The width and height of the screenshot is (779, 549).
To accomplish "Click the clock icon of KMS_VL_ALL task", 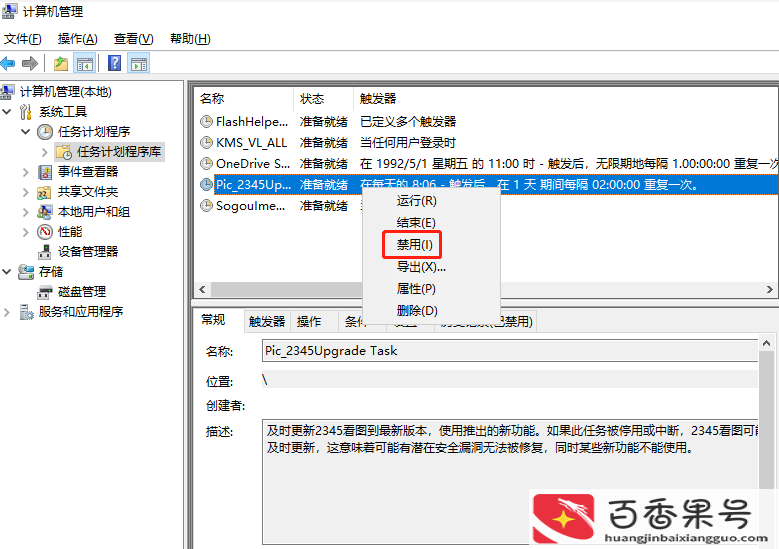I will [206, 143].
